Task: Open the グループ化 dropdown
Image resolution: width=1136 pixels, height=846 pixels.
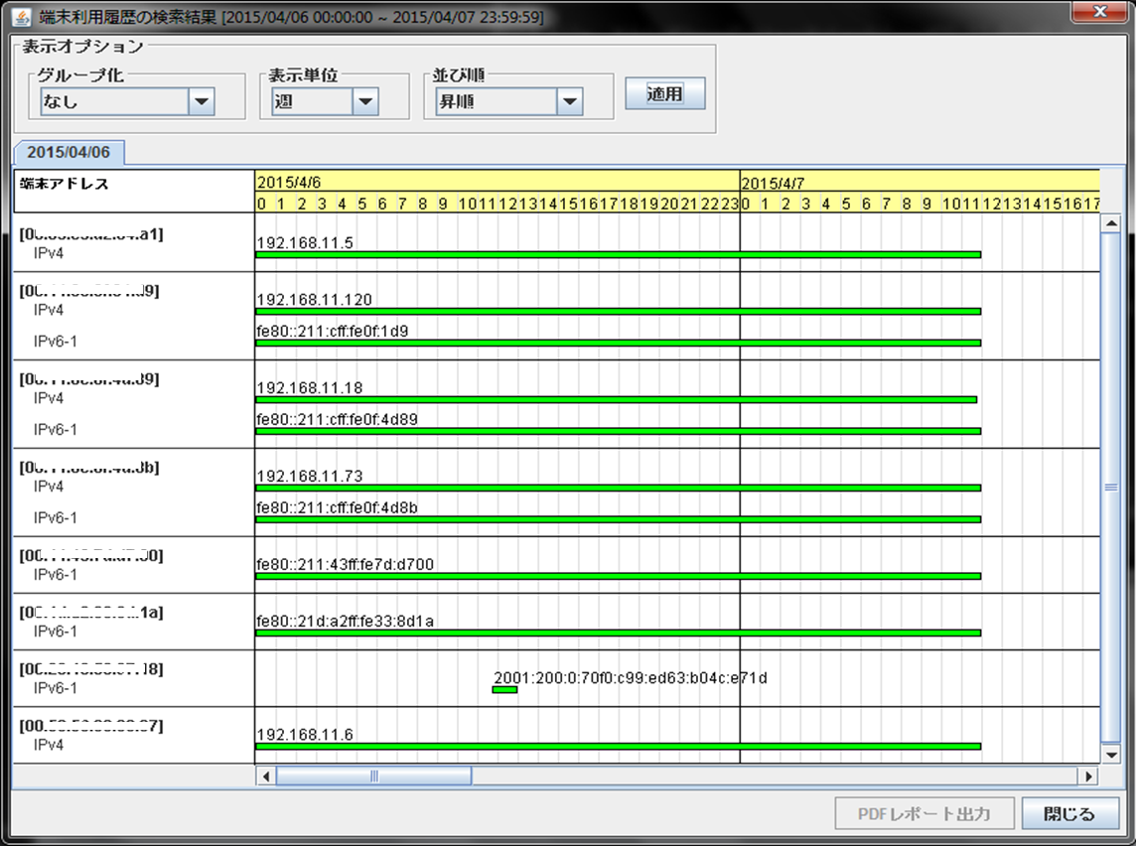Action: point(202,101)
